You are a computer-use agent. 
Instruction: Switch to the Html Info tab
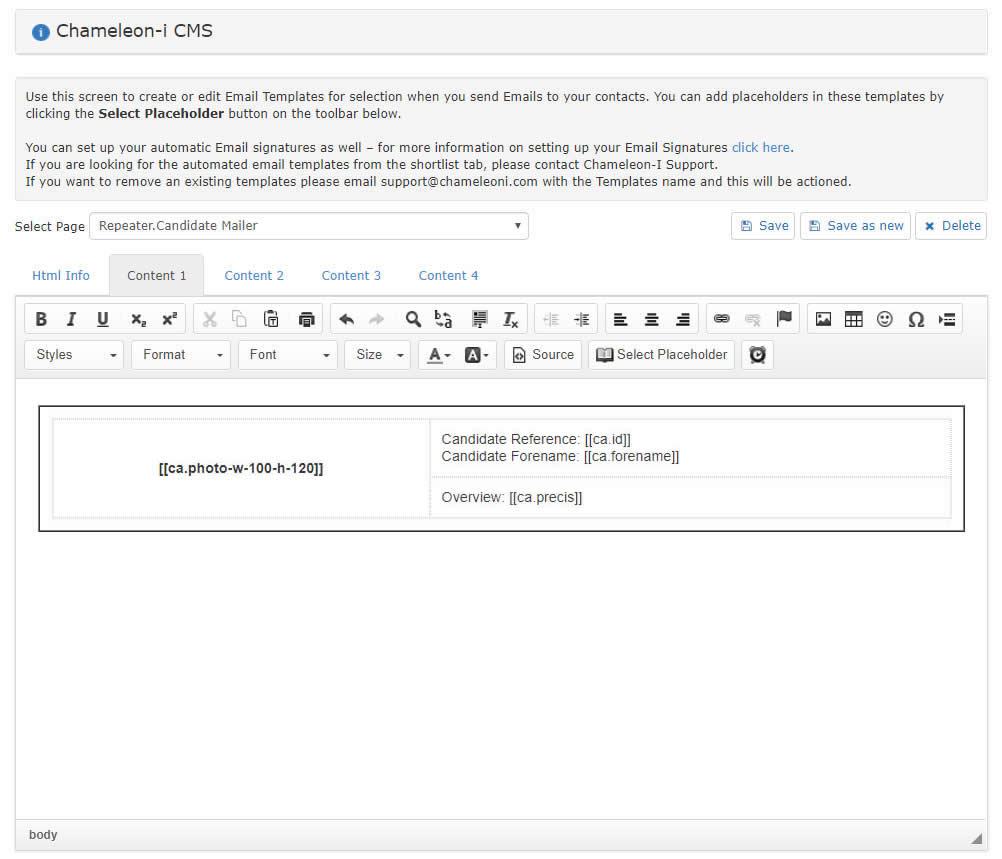(x=61, y=276)
